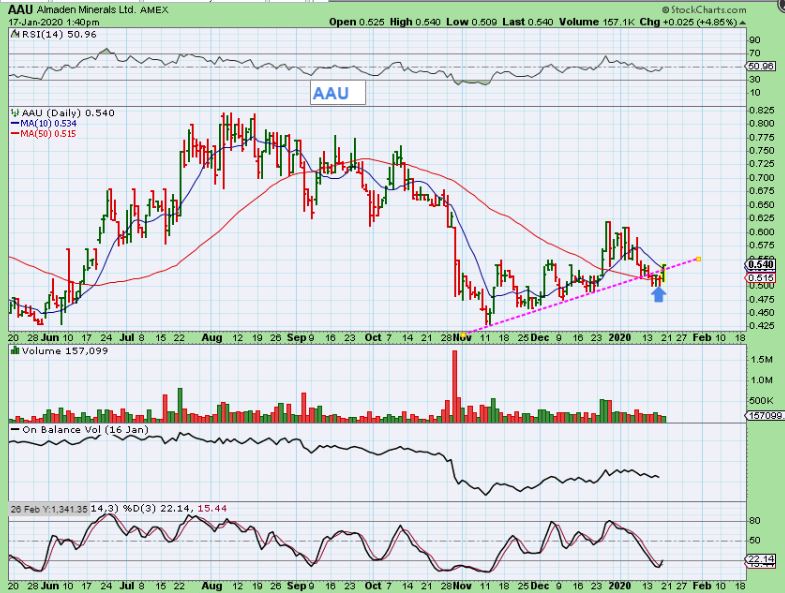Click 'Dec' on the price panel date axis
Screen dimensions: 785x593
click(540, 338)
